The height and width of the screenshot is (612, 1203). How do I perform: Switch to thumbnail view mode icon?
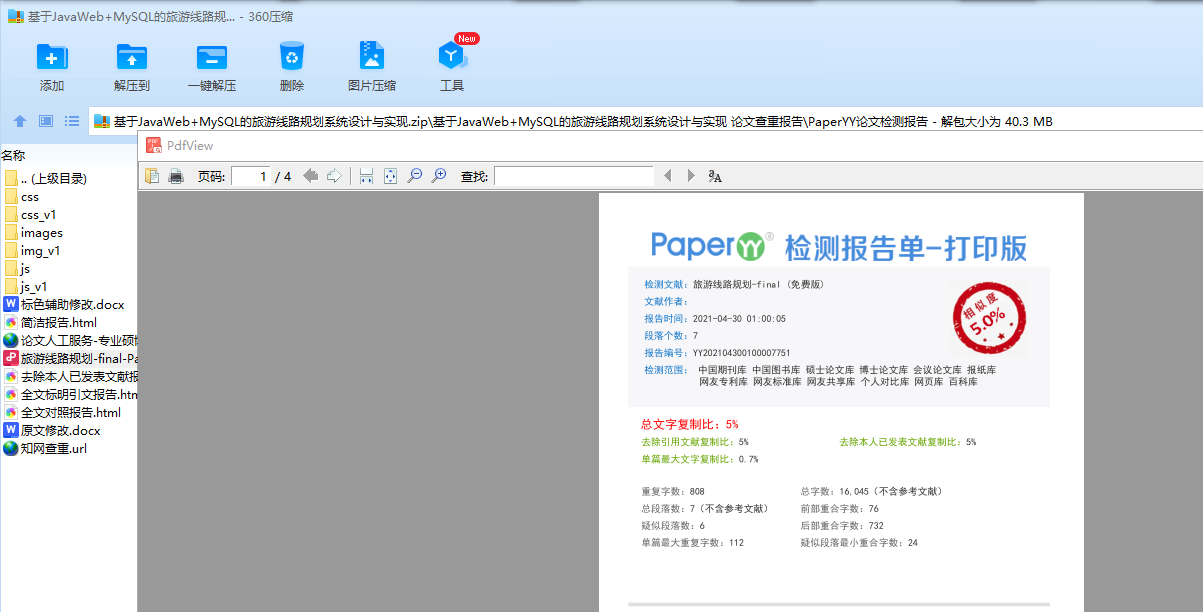(x=46, y=121)
